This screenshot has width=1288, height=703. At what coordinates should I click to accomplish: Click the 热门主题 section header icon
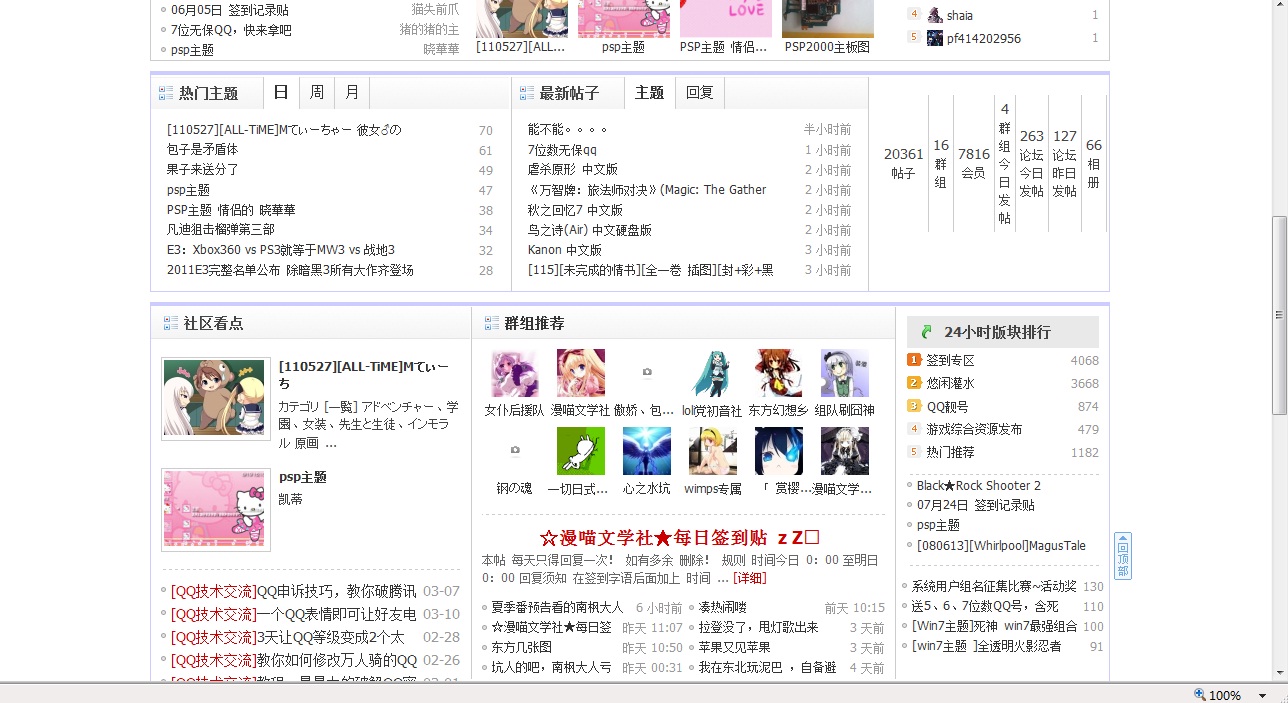point(166,93)
